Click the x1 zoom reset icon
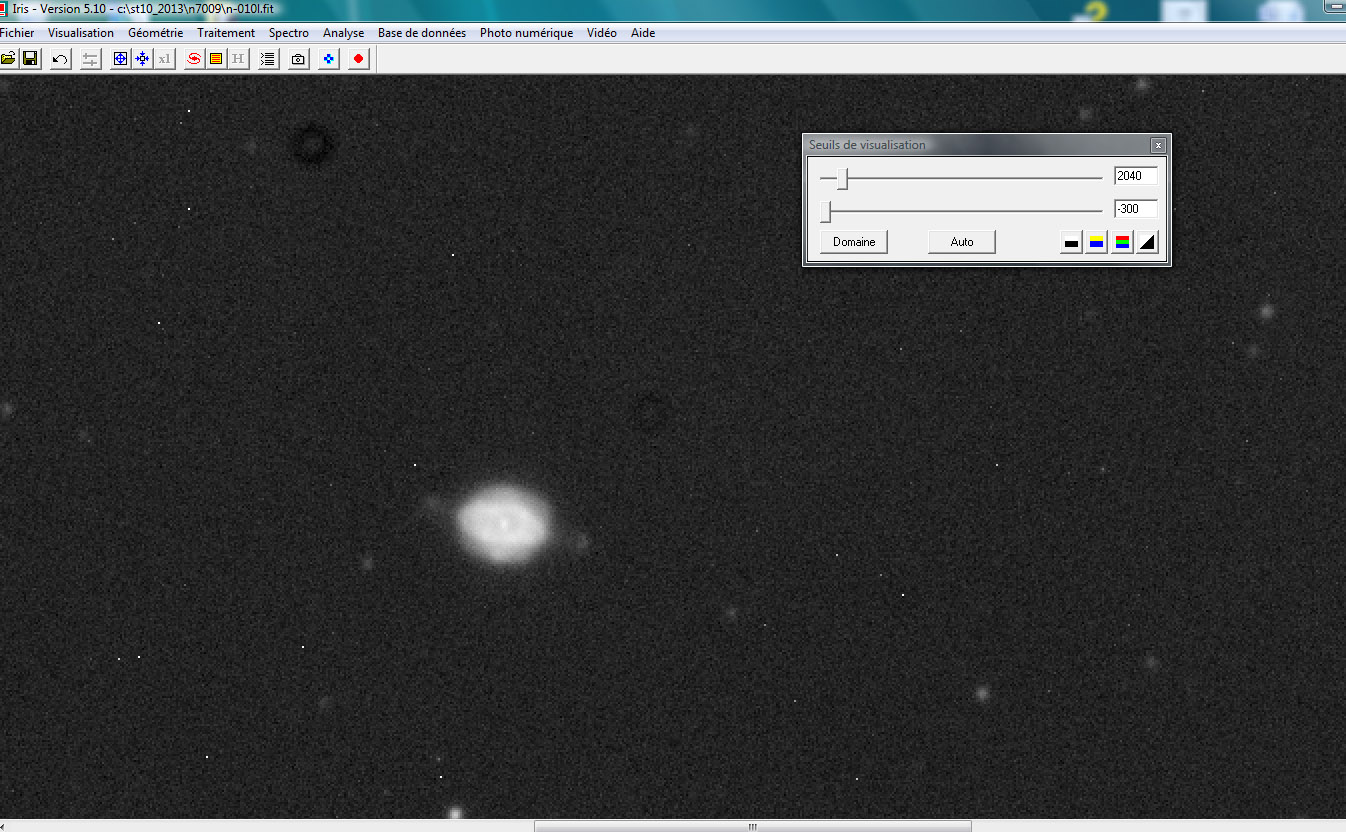 (x=164, y=59)
